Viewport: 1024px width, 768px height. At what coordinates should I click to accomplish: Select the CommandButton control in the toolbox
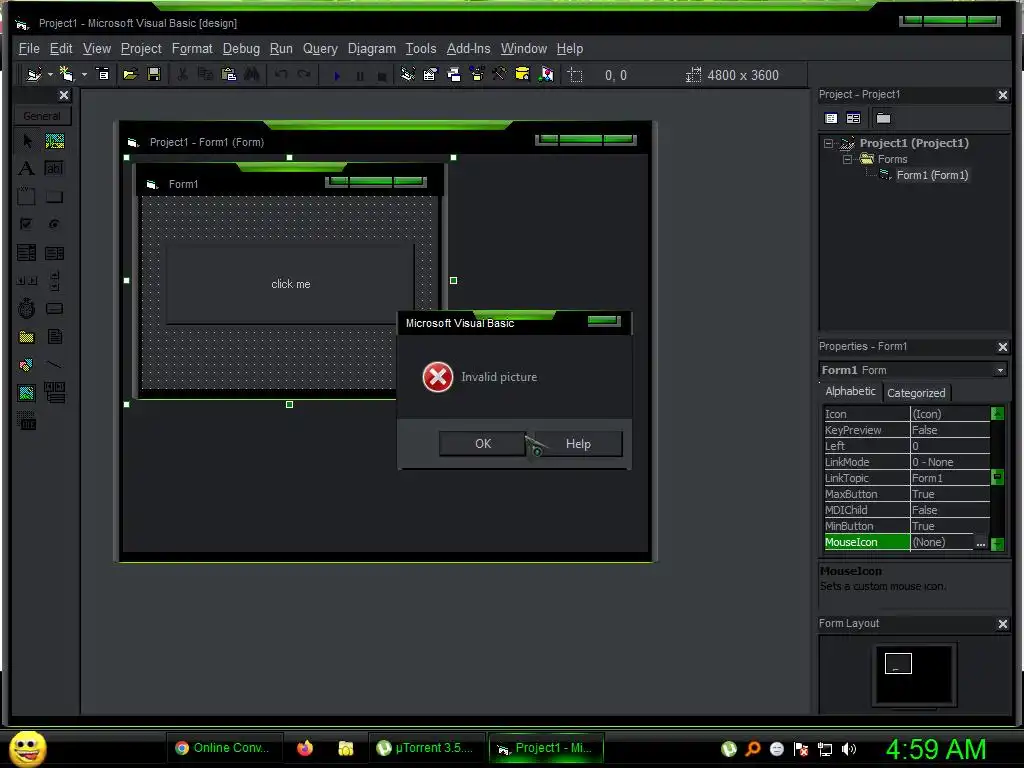click(55, 197)
